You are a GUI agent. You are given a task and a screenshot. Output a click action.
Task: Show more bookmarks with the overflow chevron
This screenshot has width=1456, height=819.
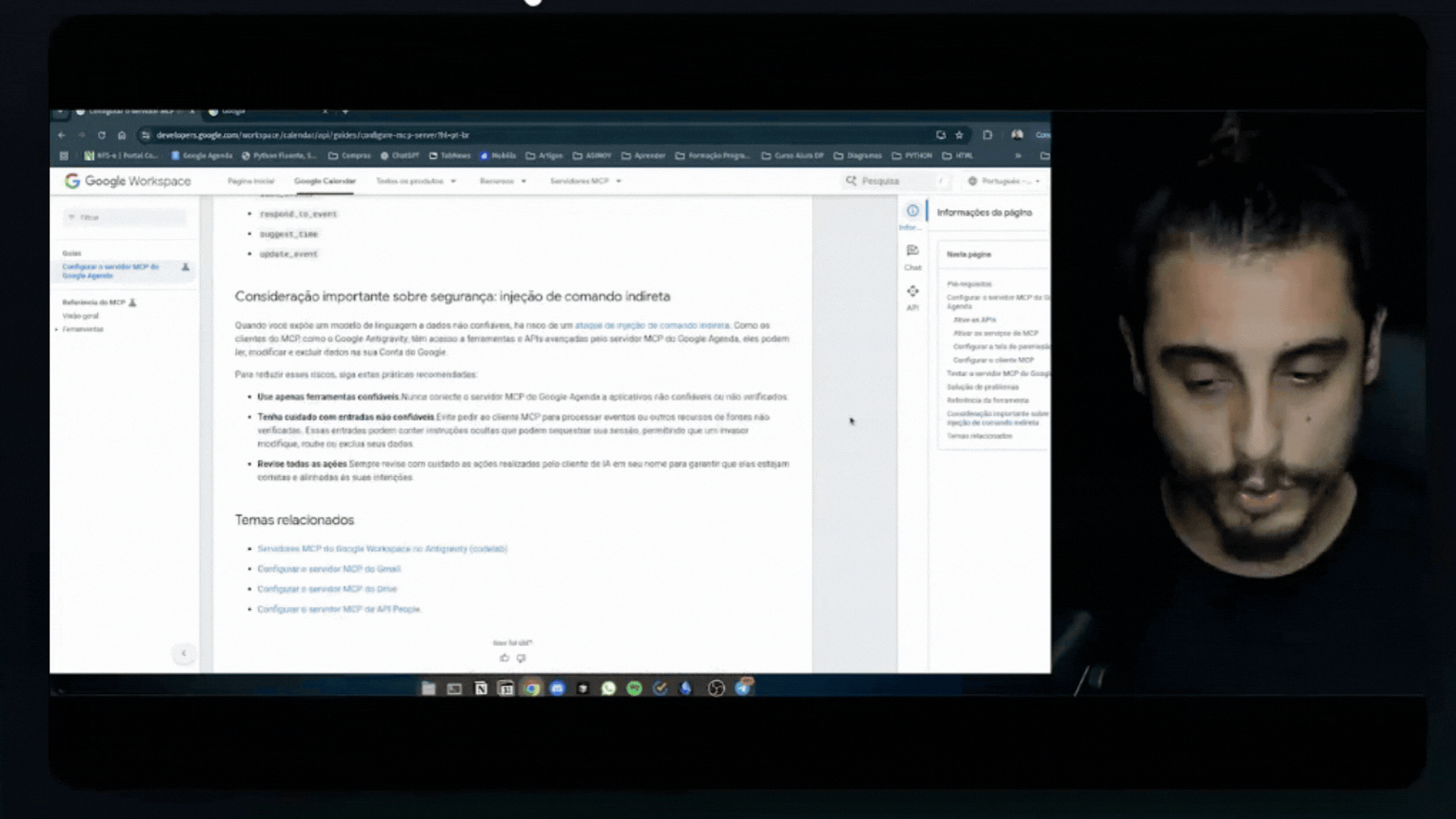[x=1018, y=155]
